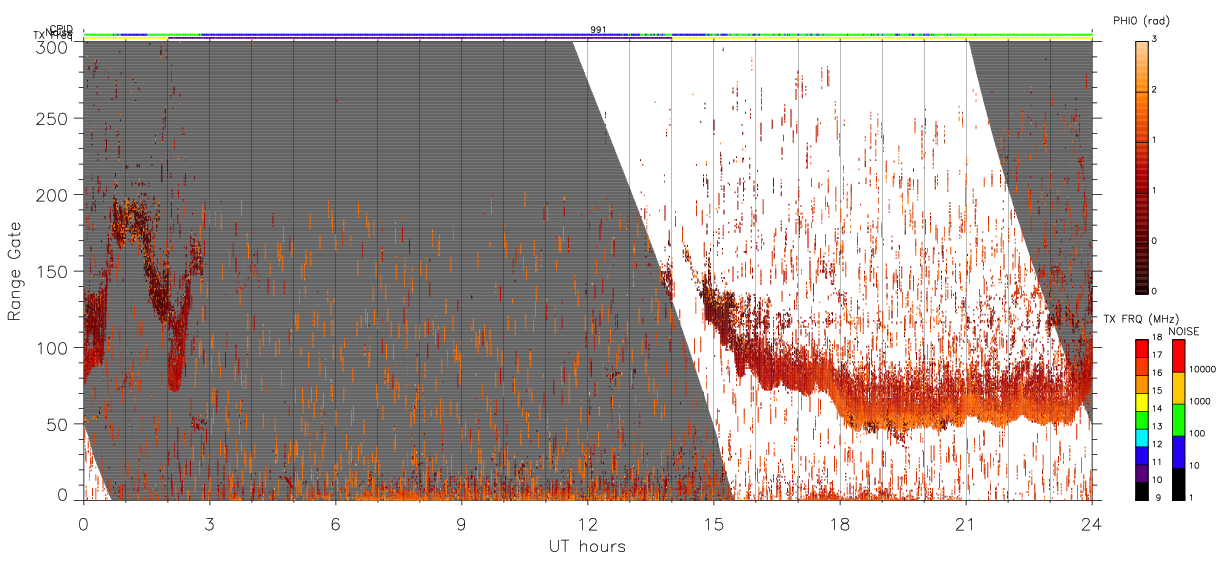Click the PHI0 gradient colorbar

pyautogui.click(x=1141, y=166)
